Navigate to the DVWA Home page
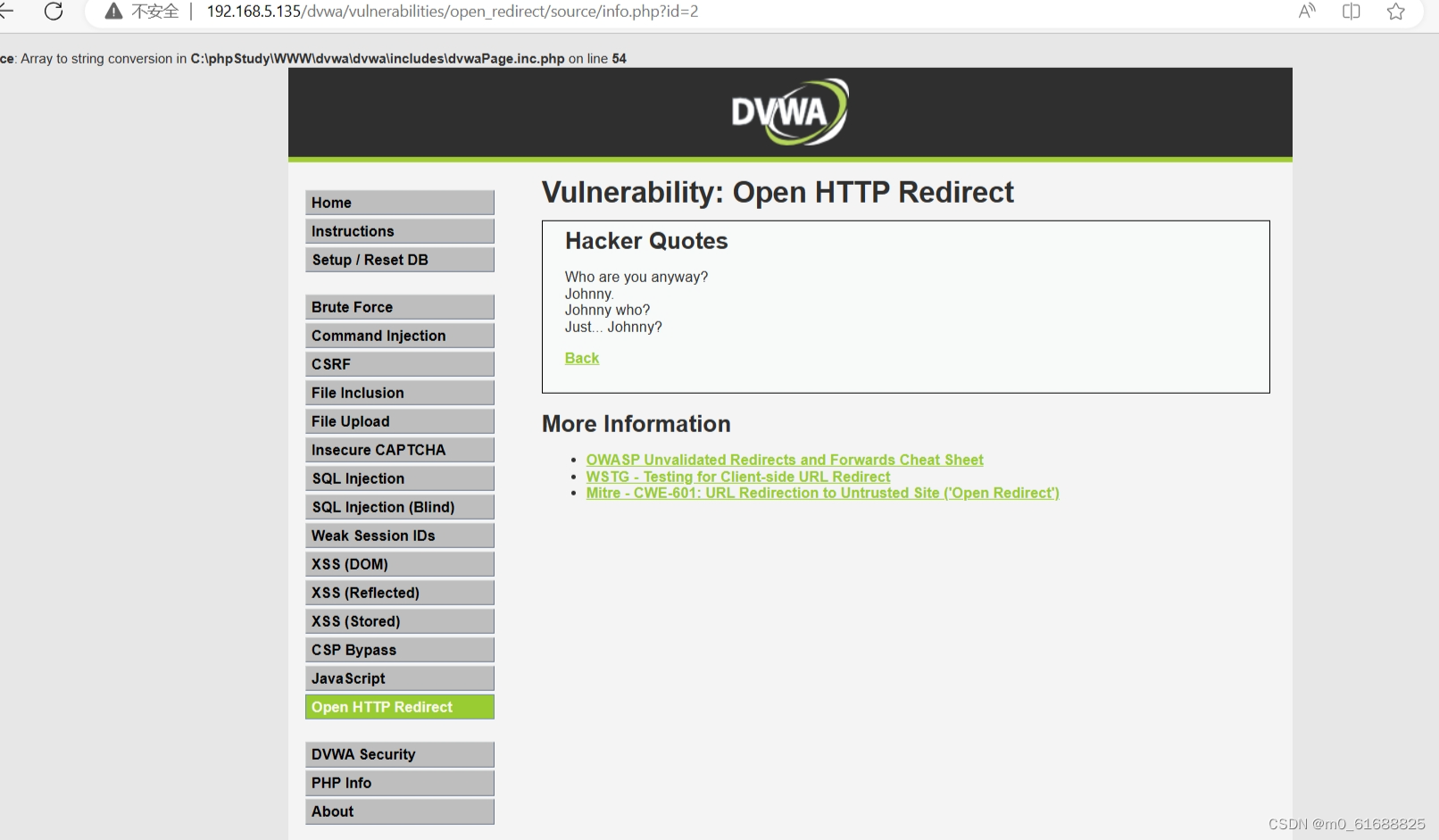The height and width of the screenshot is (840, 1439). (x=399, y=202)
